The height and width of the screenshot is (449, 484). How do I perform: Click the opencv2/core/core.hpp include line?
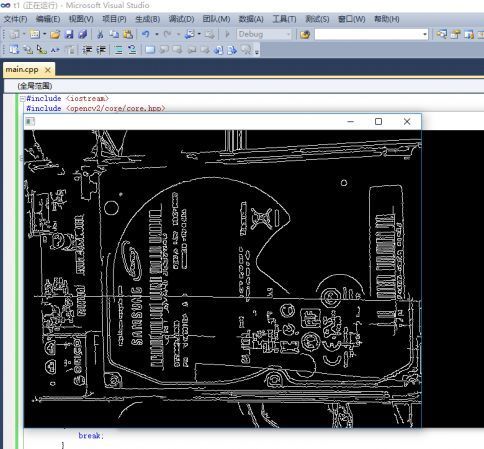96,109
